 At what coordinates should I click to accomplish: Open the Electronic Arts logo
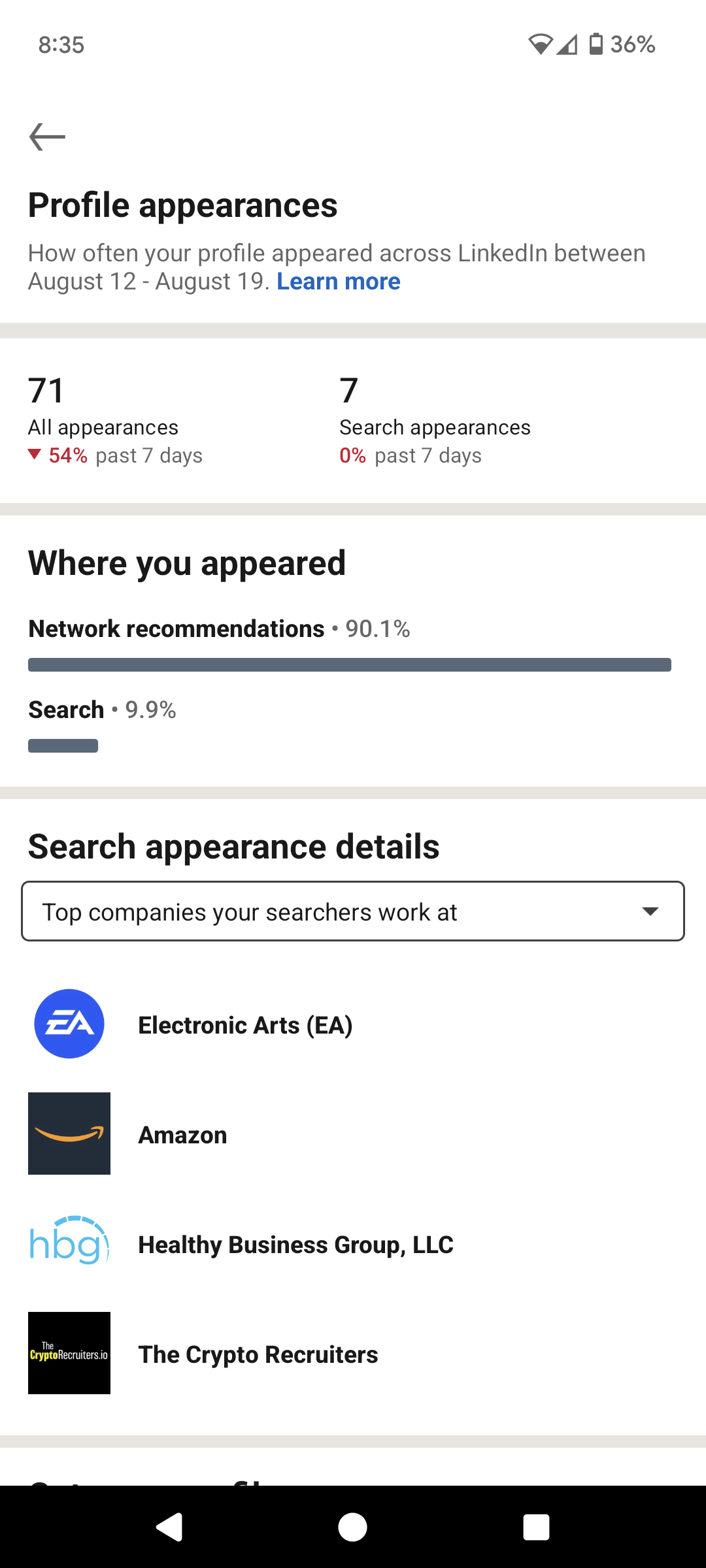(x=69, y=1024)
